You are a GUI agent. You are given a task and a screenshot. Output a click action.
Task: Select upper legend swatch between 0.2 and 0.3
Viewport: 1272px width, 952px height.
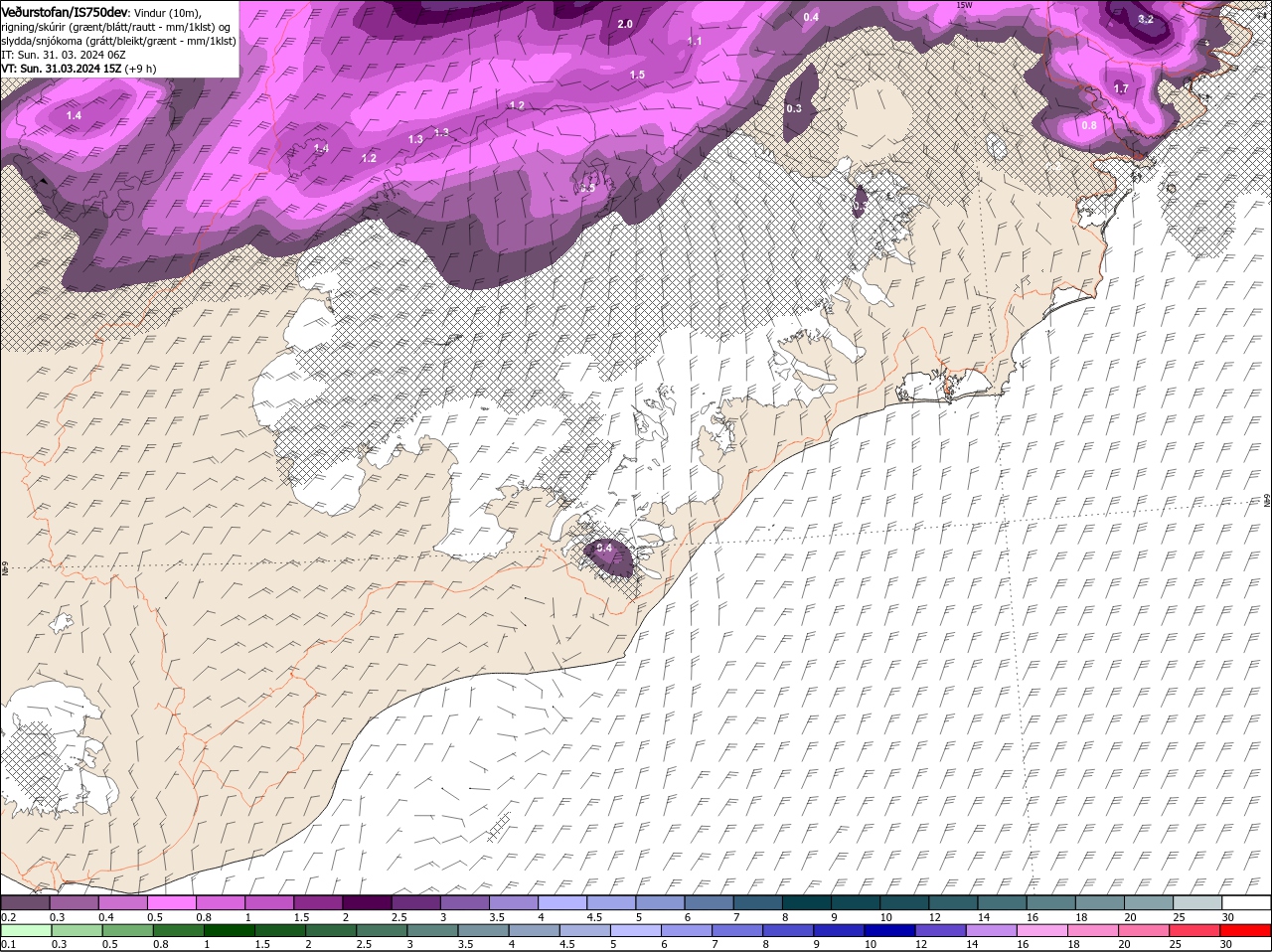coord(25,902)
